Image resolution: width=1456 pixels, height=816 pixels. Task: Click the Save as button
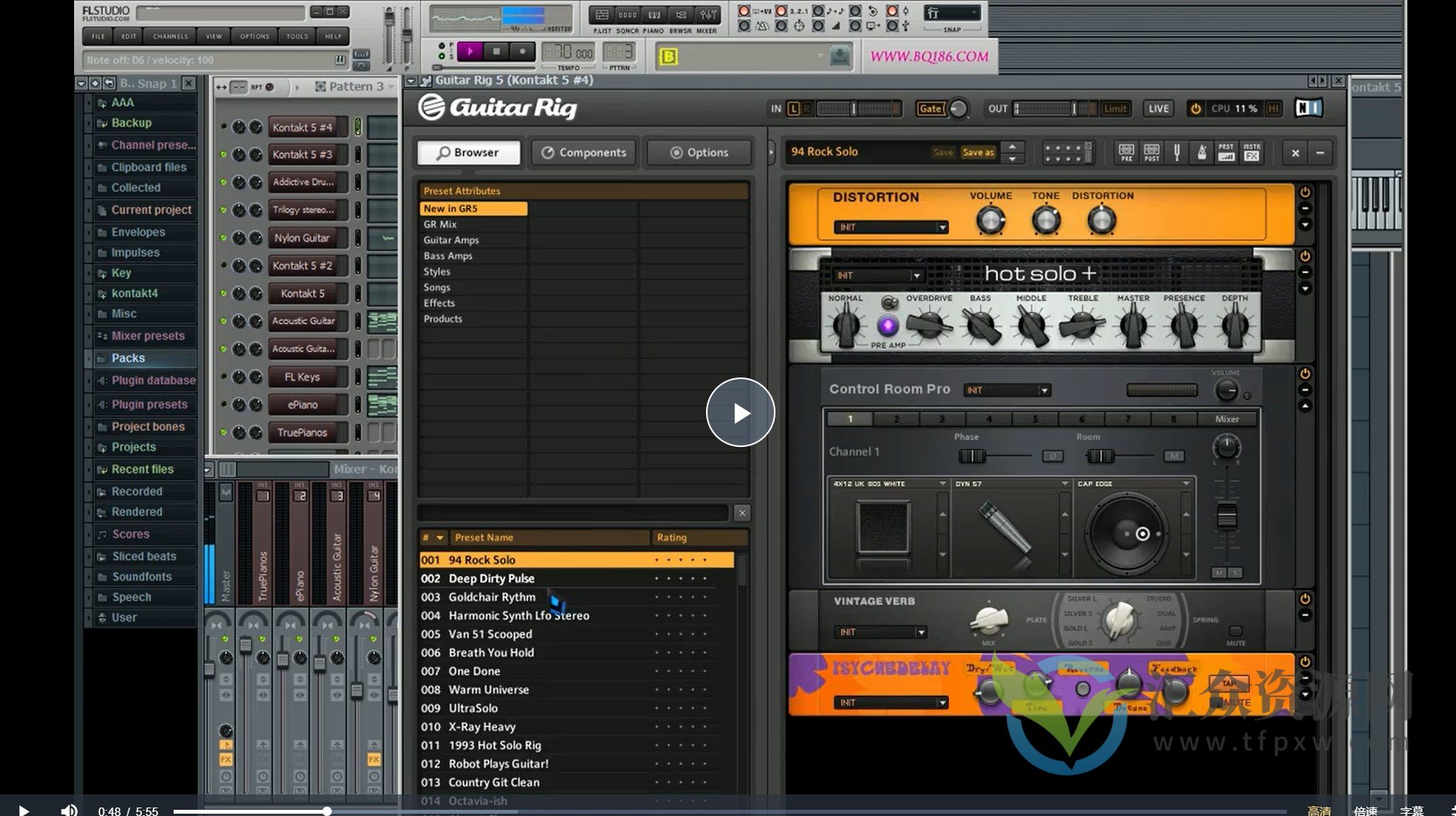pos(978,153)
